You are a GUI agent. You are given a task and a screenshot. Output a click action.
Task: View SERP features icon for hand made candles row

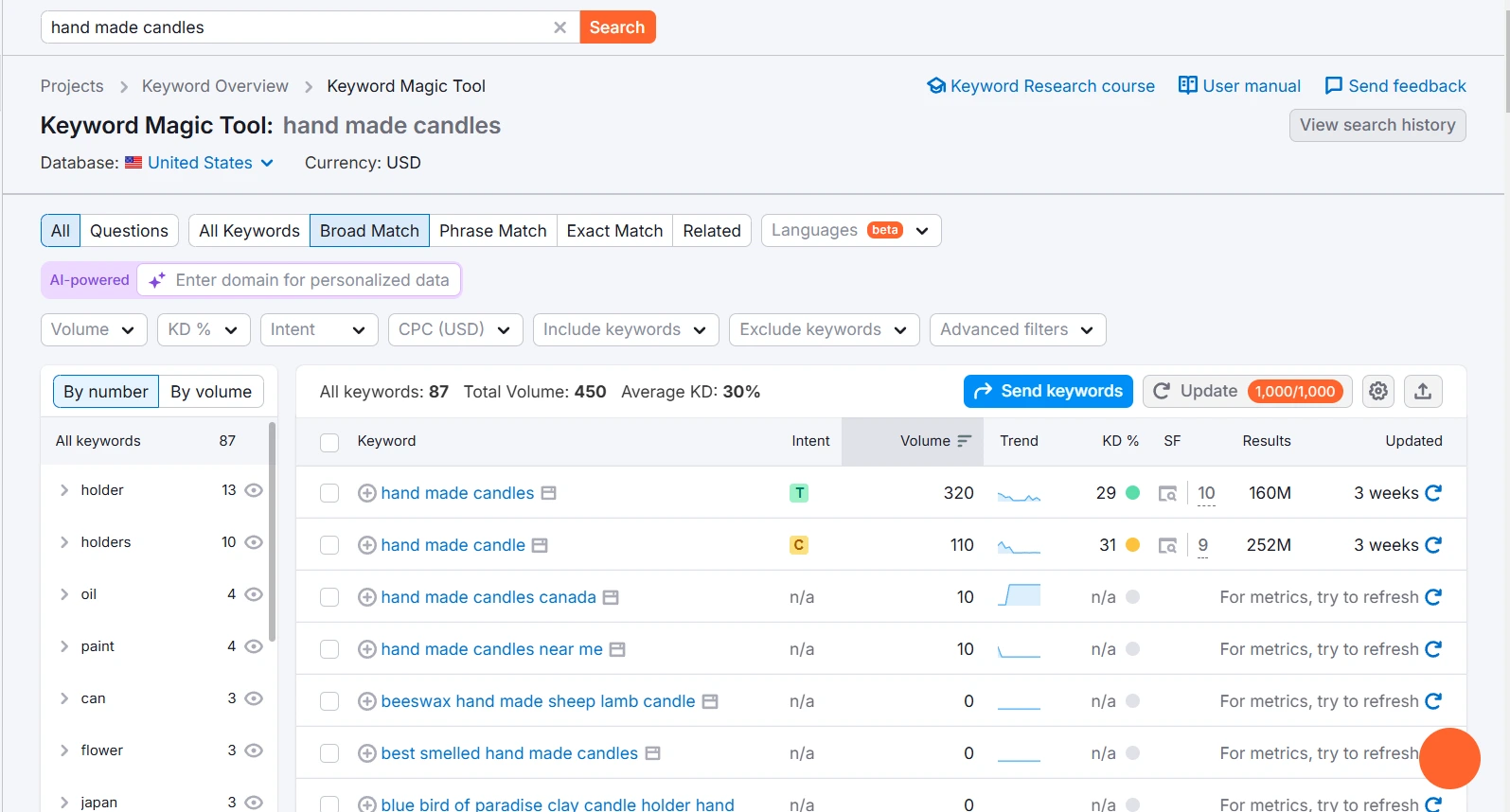click(1168, 493)
